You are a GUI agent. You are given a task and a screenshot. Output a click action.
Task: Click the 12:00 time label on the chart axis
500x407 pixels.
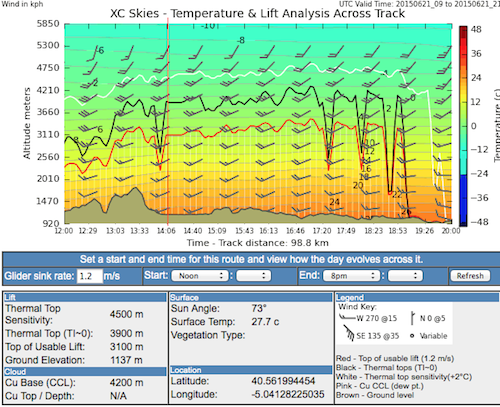[x=64, y=231]
